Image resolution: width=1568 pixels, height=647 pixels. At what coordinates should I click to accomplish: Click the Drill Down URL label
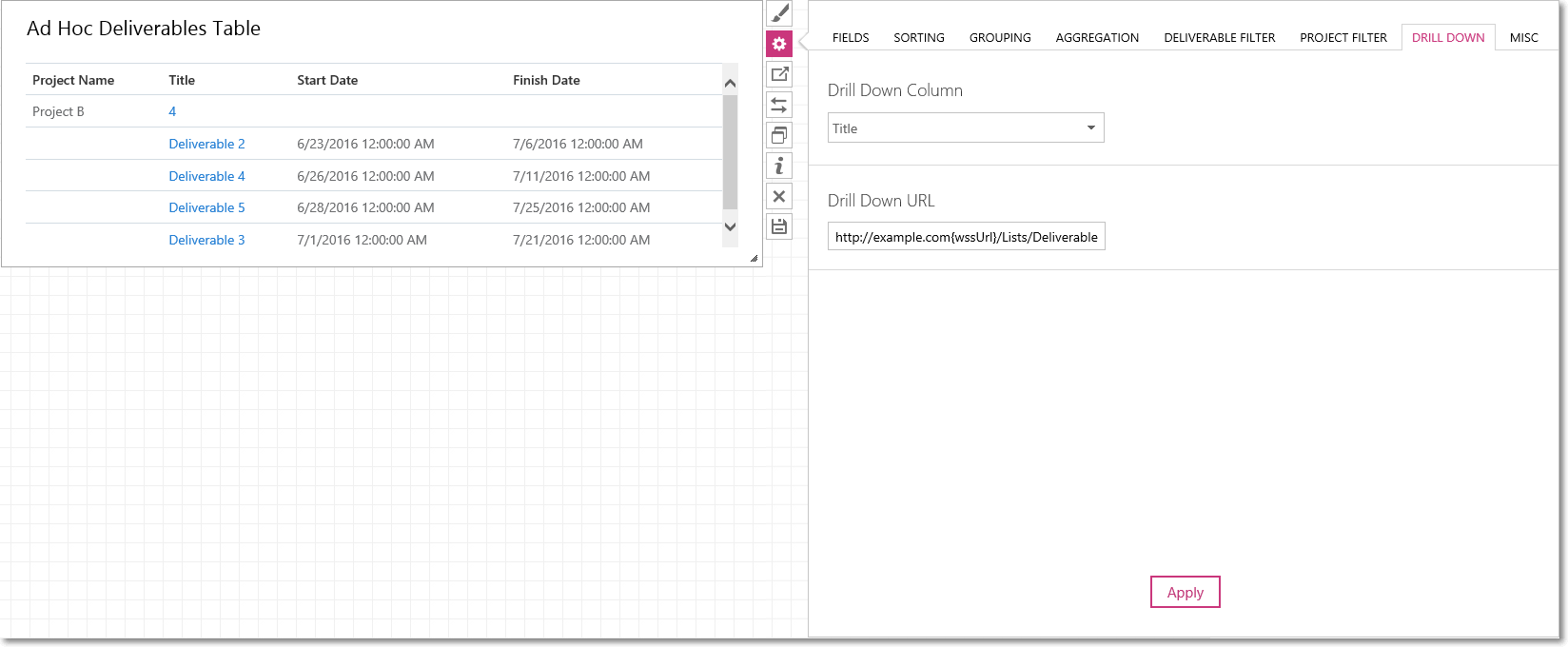[x=881, y=201]
